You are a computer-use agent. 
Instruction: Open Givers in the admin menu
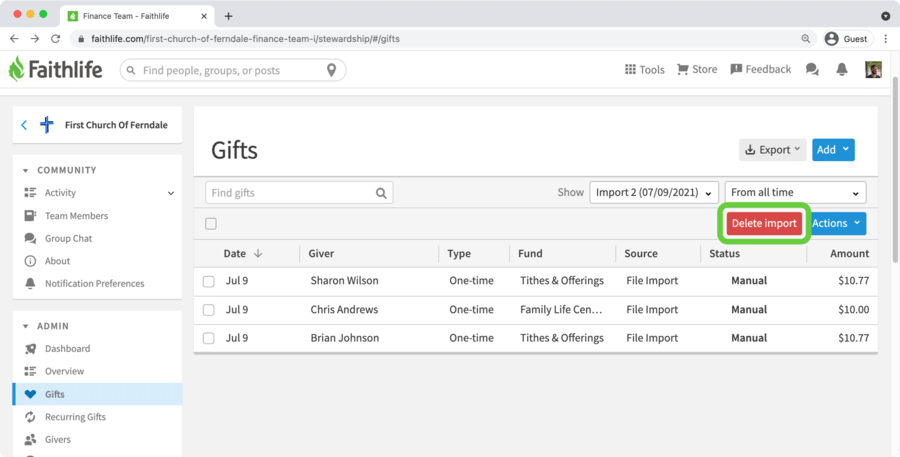57,440
